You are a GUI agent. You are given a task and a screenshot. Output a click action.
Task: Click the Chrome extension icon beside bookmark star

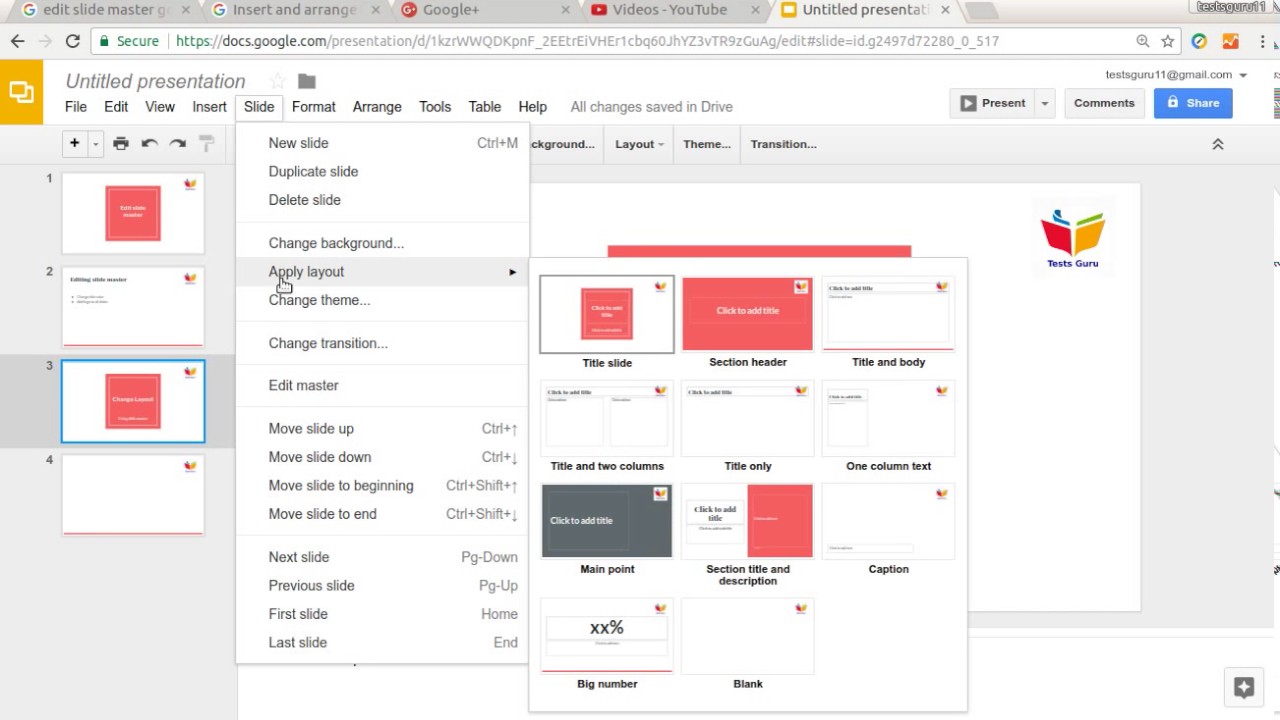tap(1199, 41)
